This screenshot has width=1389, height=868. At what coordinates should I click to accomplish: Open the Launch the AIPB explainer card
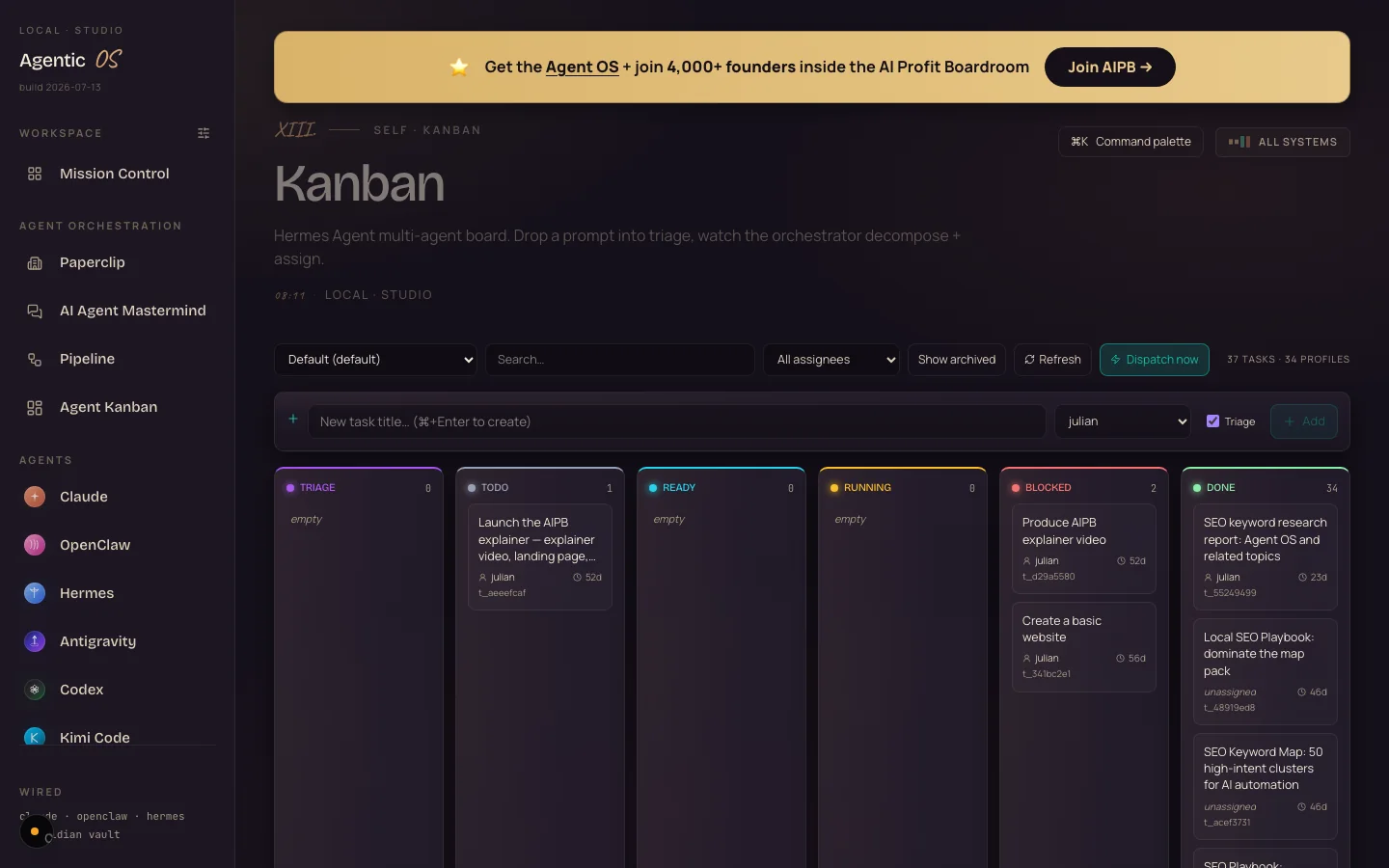(539, 556)
